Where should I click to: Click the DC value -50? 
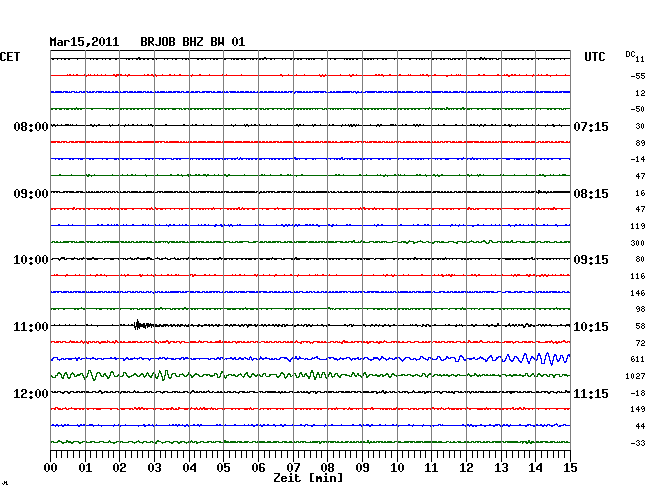638,109
